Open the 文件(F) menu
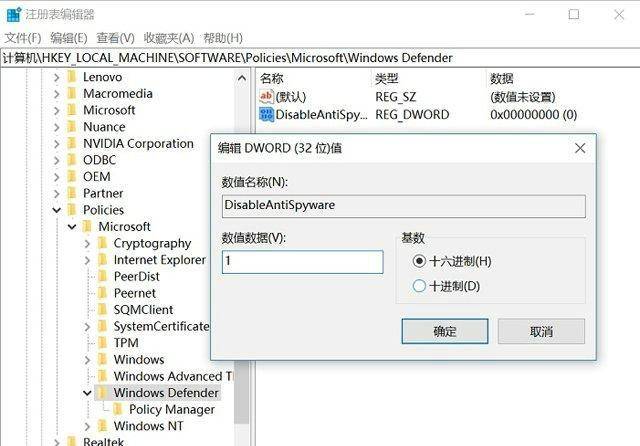 (23, 38)
